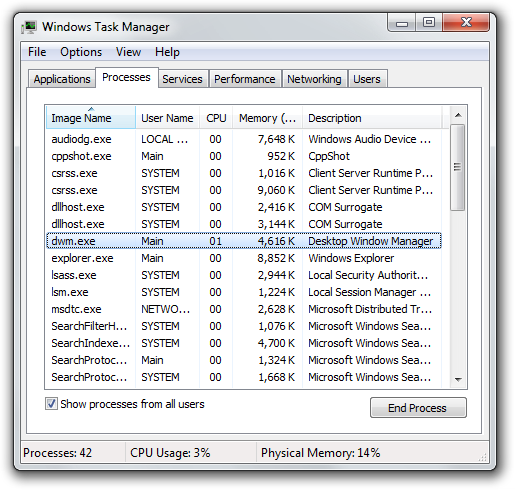The height and width of the screenshot is (490, 516).
Task: Click the LOCAL ... user name cell
Action: [164, 139]
